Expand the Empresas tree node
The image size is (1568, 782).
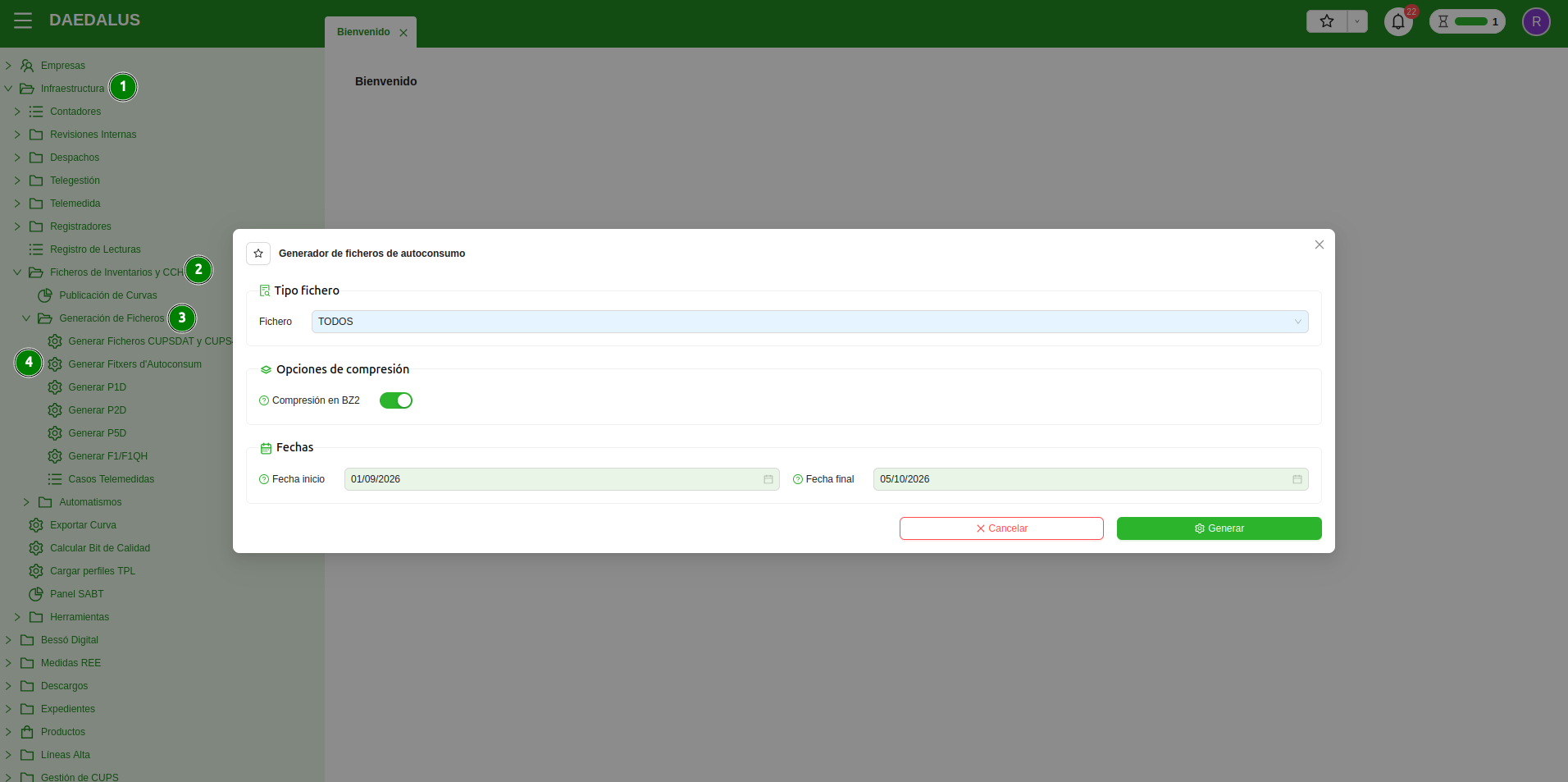(8, 66)
